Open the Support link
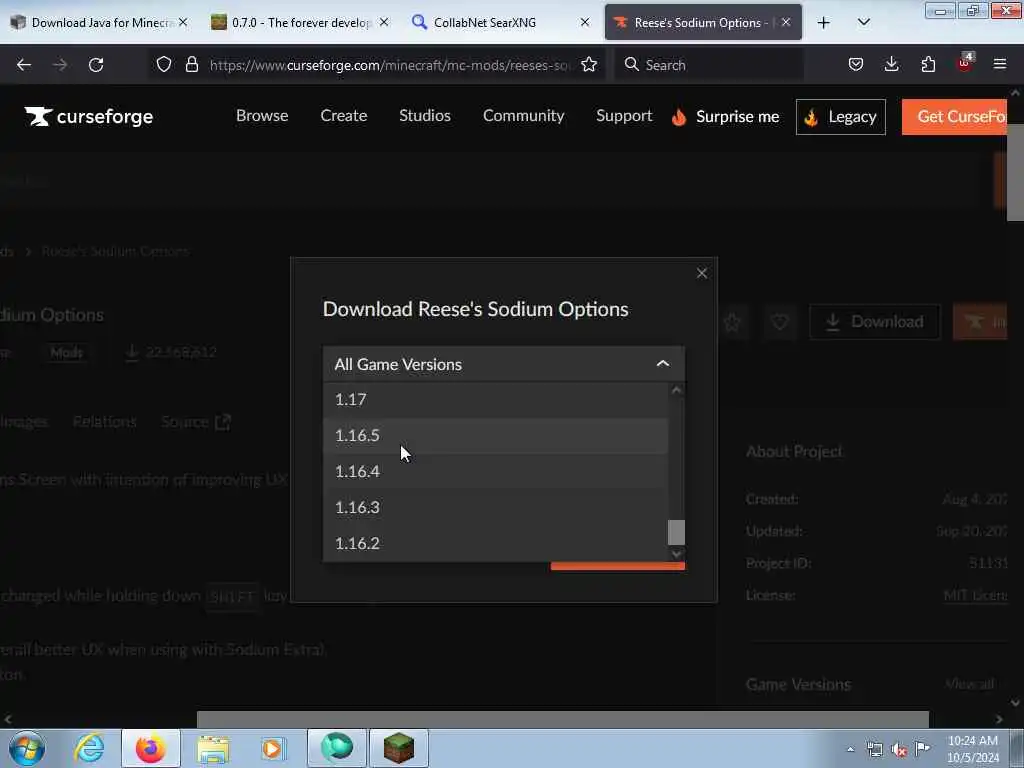This screenshot has width=1024, height=768. [624, 116]
